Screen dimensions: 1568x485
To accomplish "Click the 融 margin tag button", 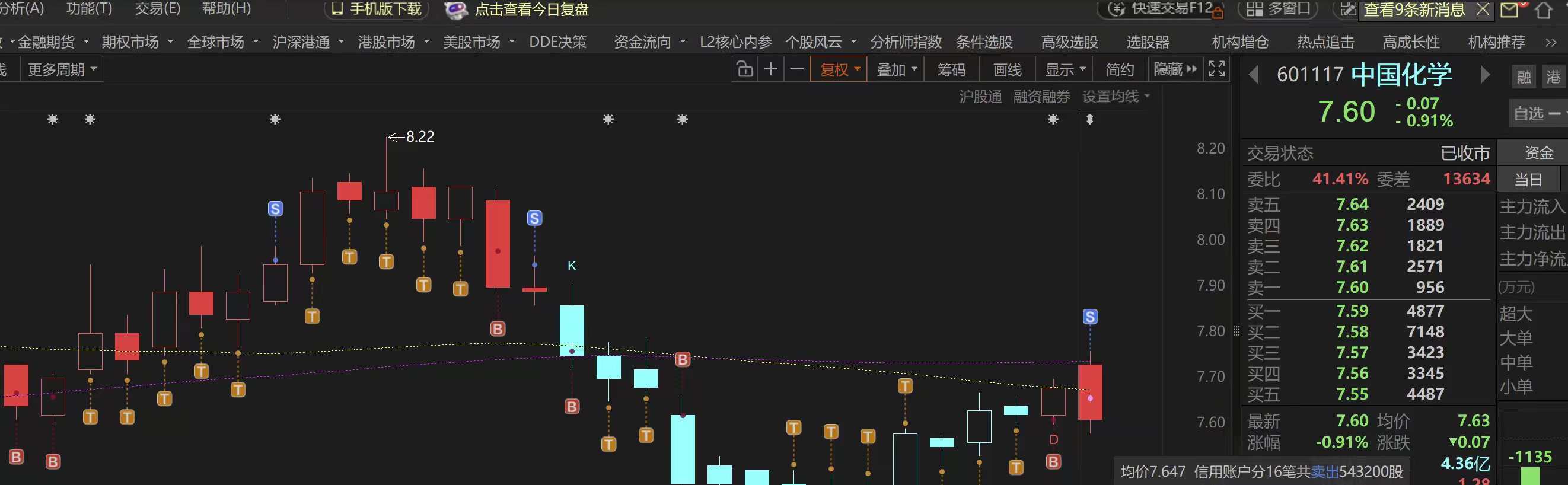I will [x=1524, y=76].
